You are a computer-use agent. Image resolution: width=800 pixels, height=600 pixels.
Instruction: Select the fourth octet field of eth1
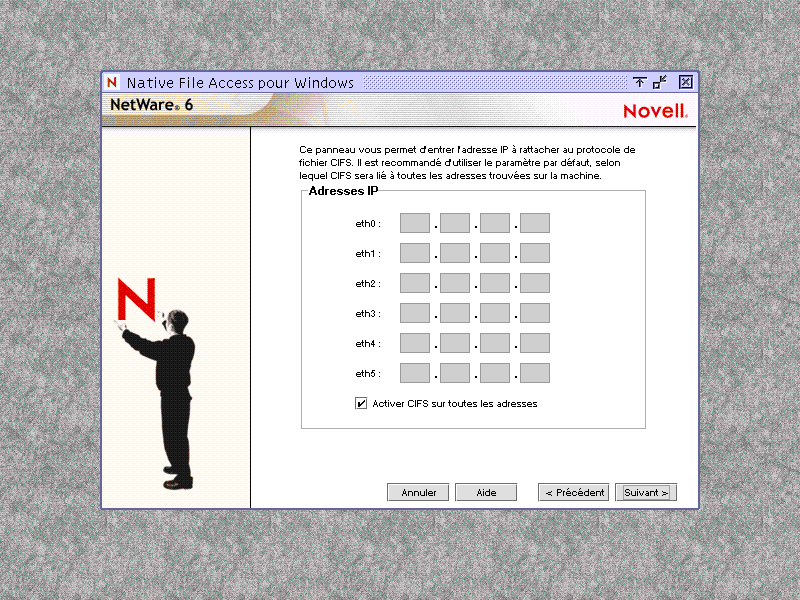pyautogui.click(x=535, y=254)
